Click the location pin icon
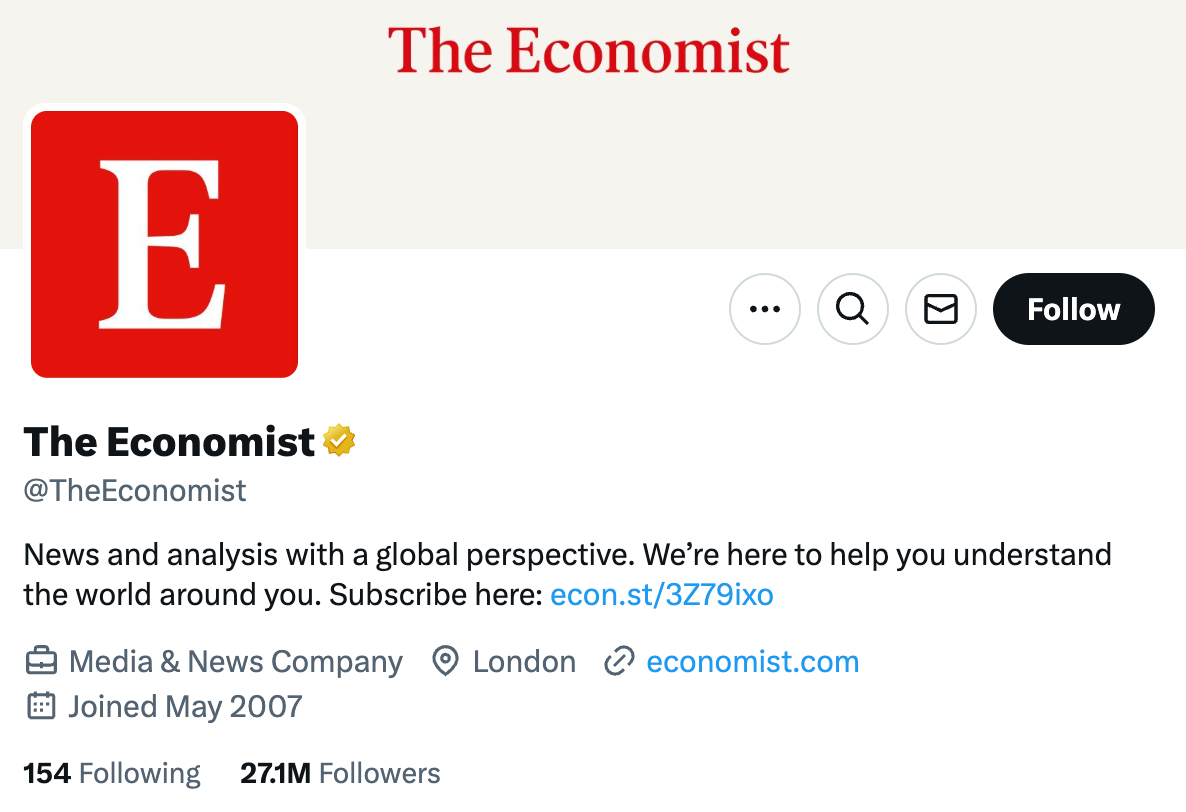The image size is (1186, 812). [445, 661]
